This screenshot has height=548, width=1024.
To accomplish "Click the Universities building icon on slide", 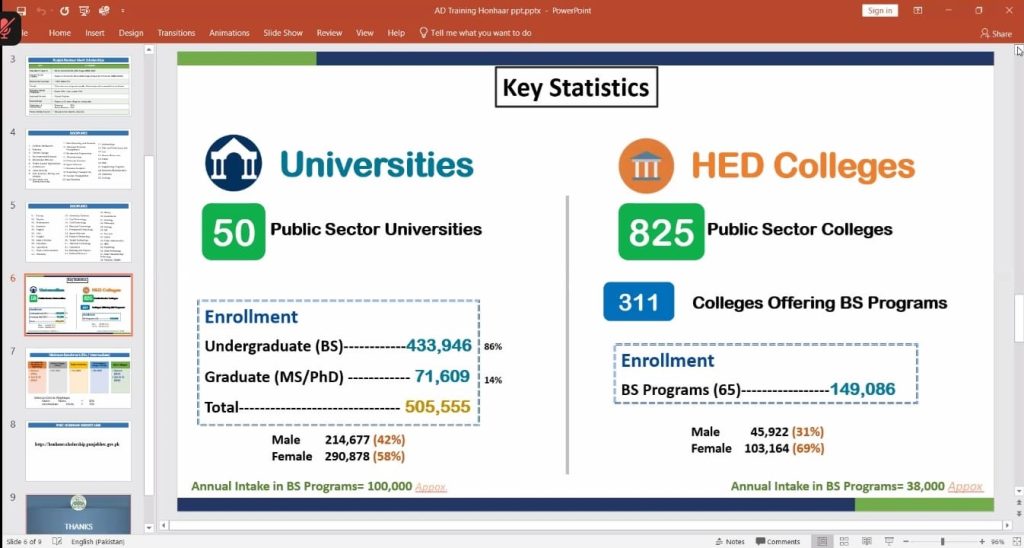I will pyautogui.click(x=233, y=163).
